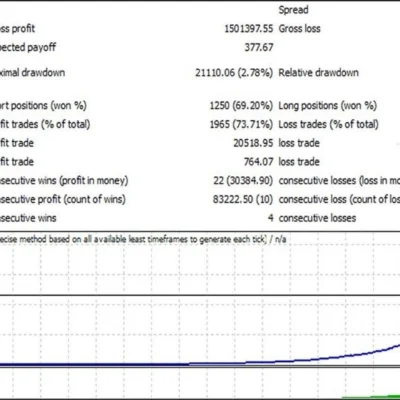Select the Spread label
The width and height of the screenshot is (400, 400).
point(293,10)
